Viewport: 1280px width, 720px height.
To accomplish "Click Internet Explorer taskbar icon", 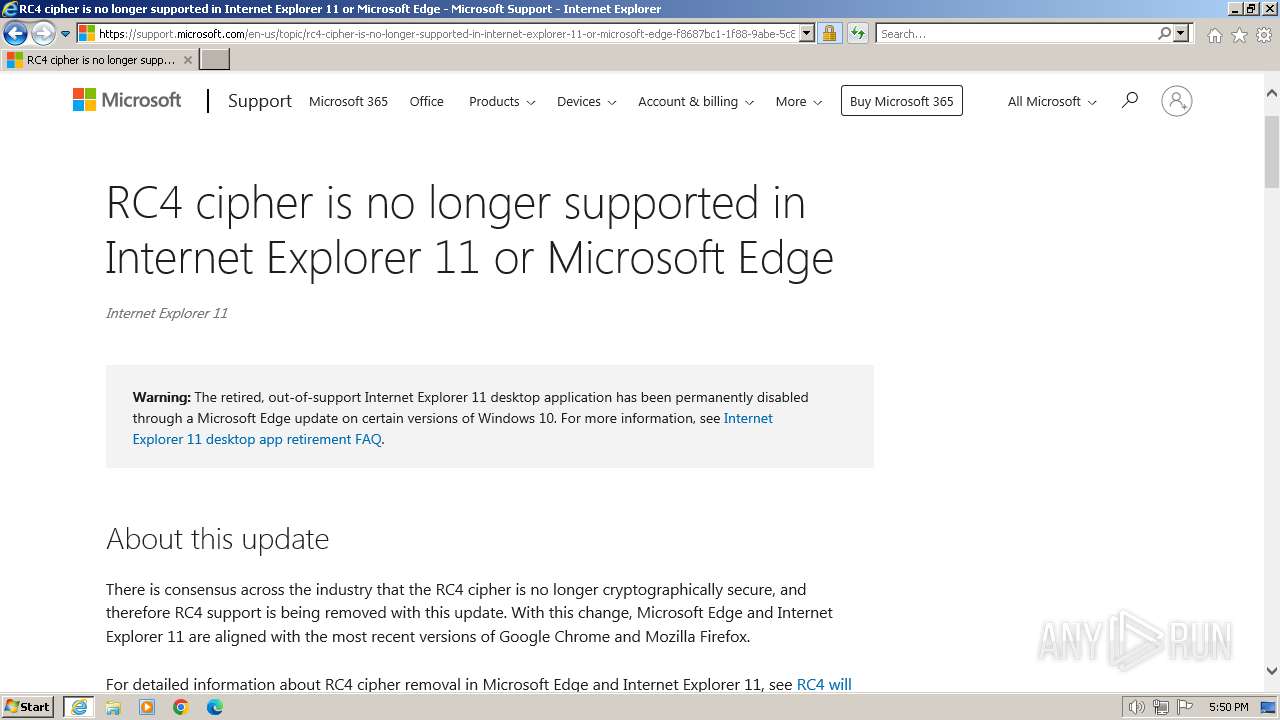I will (79, 707).
